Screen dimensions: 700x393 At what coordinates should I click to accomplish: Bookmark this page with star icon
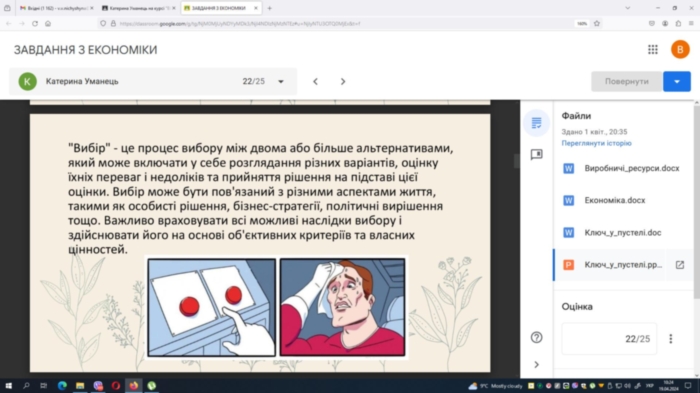click(597, 24)
